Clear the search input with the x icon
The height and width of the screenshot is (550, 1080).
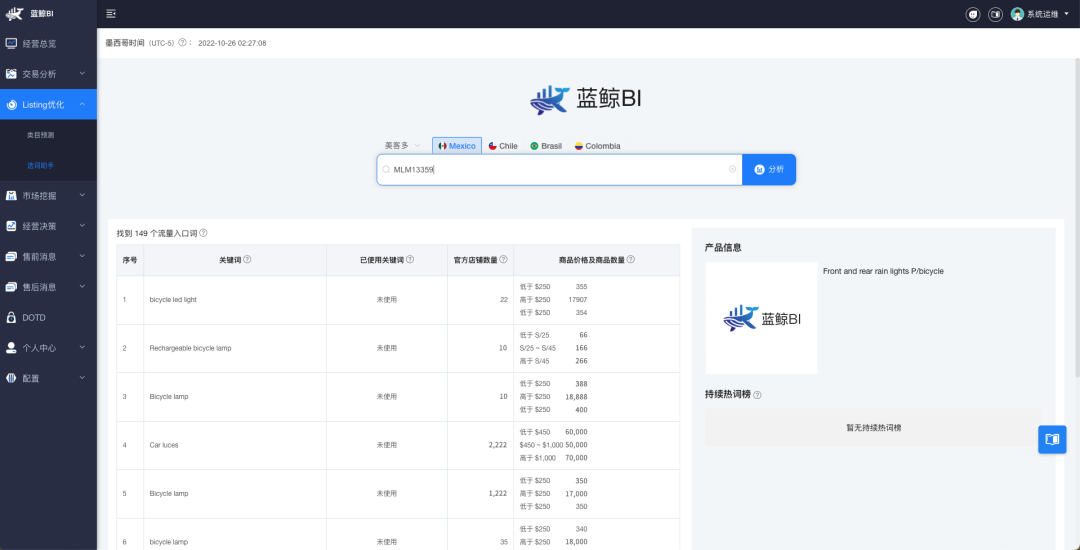(x=732, y=169)
